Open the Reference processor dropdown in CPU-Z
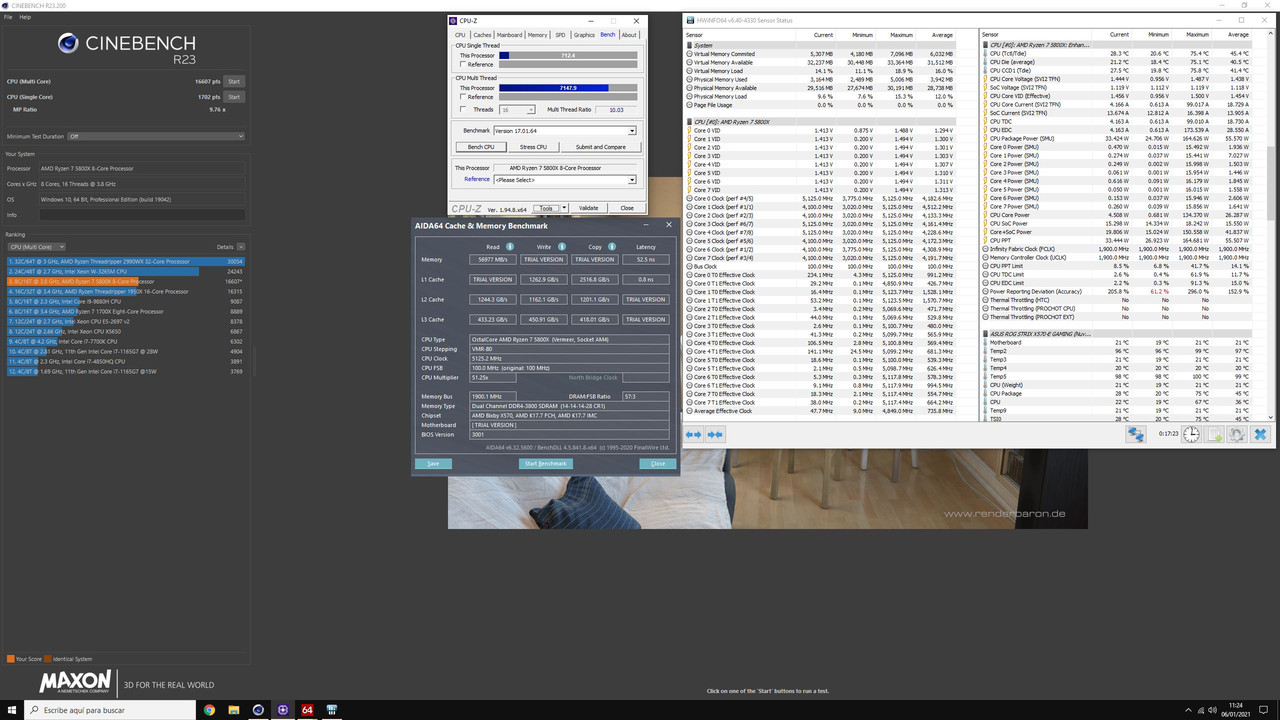The height and width of the screenshot is (720, 1280). [565, 180]
